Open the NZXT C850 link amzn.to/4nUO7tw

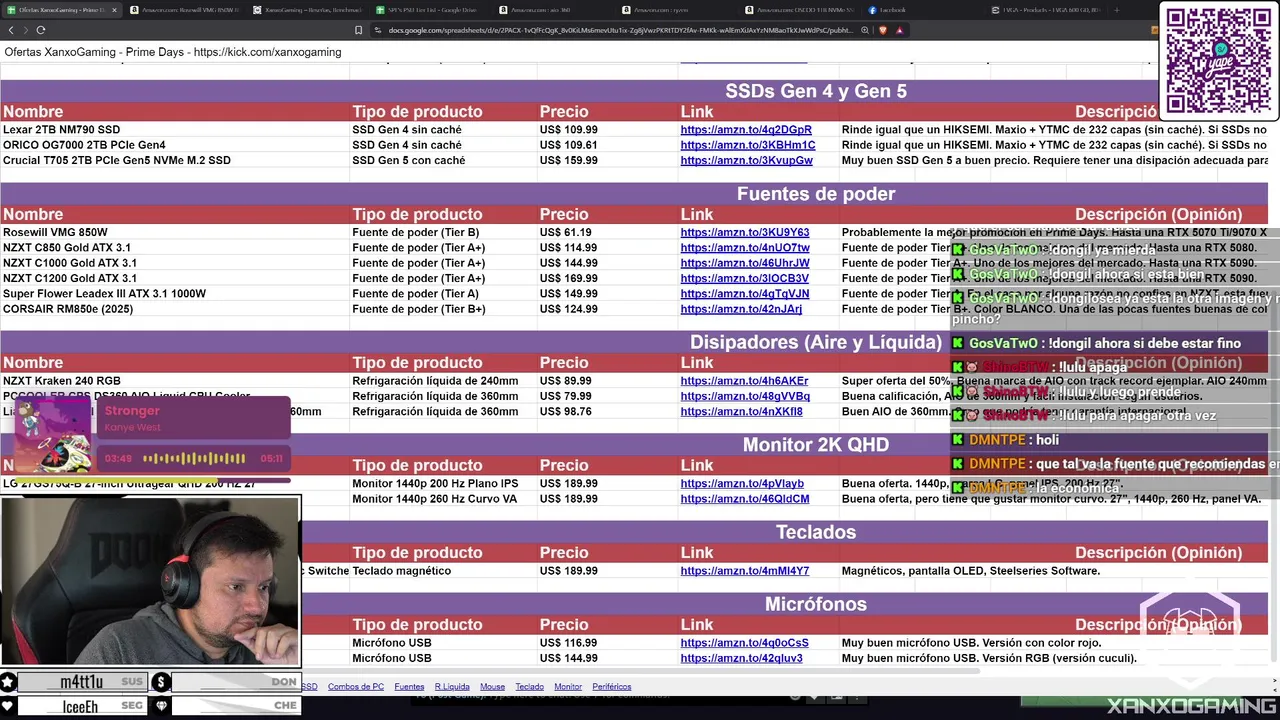(745, 248)
